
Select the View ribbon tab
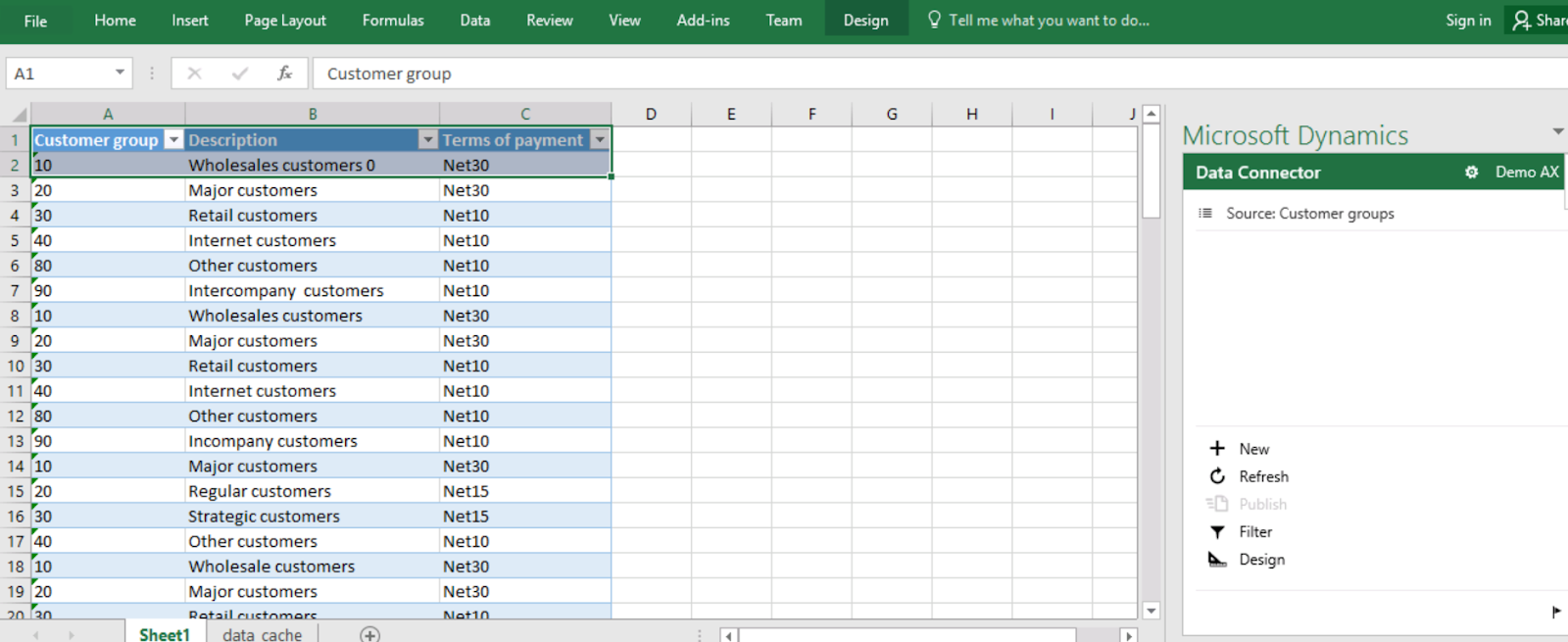coord(624,21)
